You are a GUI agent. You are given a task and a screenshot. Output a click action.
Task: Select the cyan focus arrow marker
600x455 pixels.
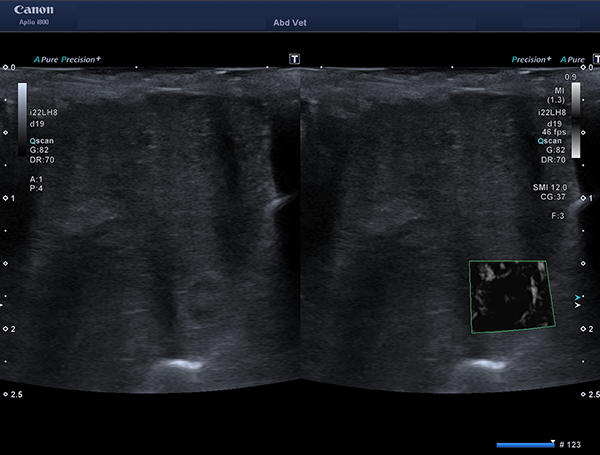coord(577,297)
